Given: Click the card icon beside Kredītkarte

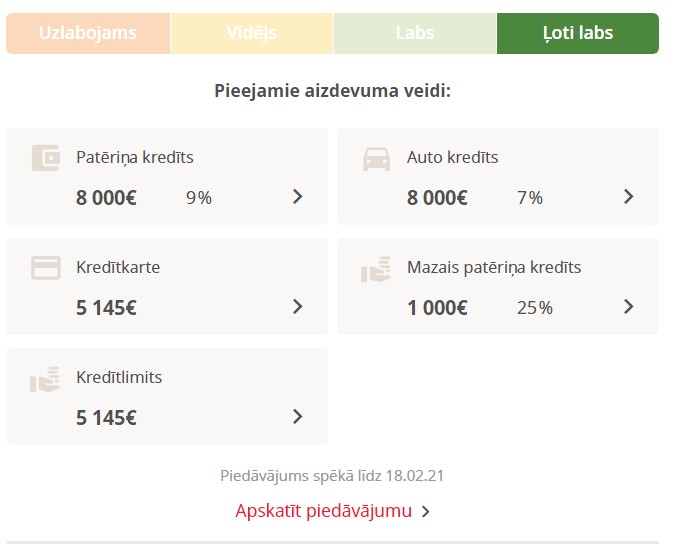Looking at the screenshot, I should 46,268.
